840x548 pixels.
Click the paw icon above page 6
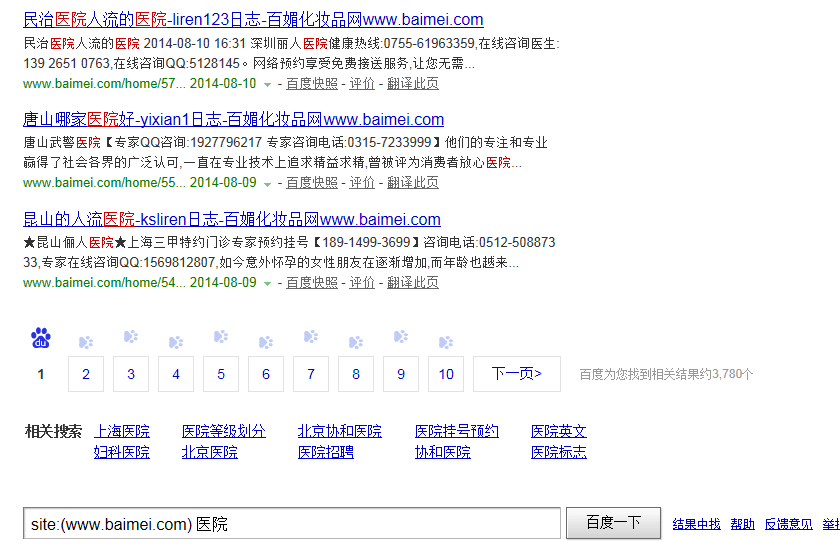click(266, 342)
